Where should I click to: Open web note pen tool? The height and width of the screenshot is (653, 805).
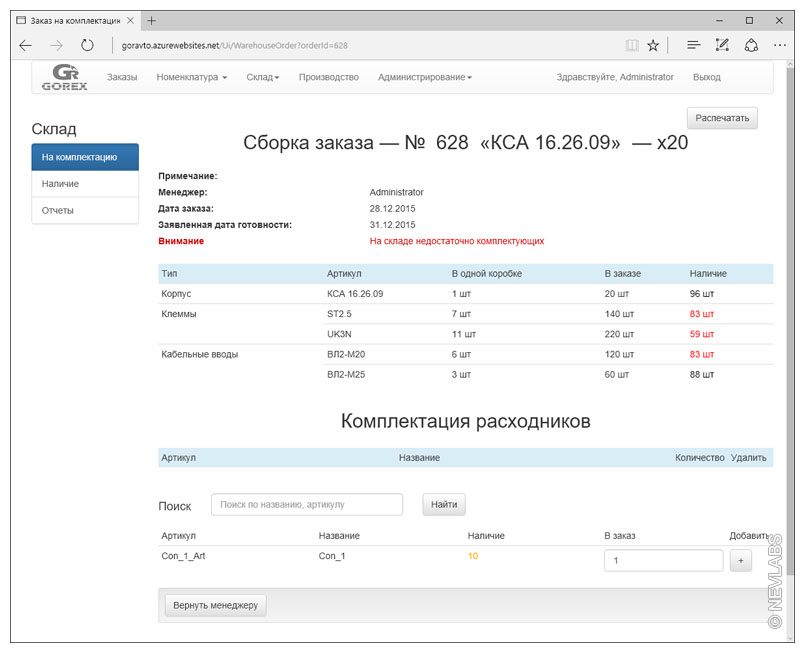point(722,45)
